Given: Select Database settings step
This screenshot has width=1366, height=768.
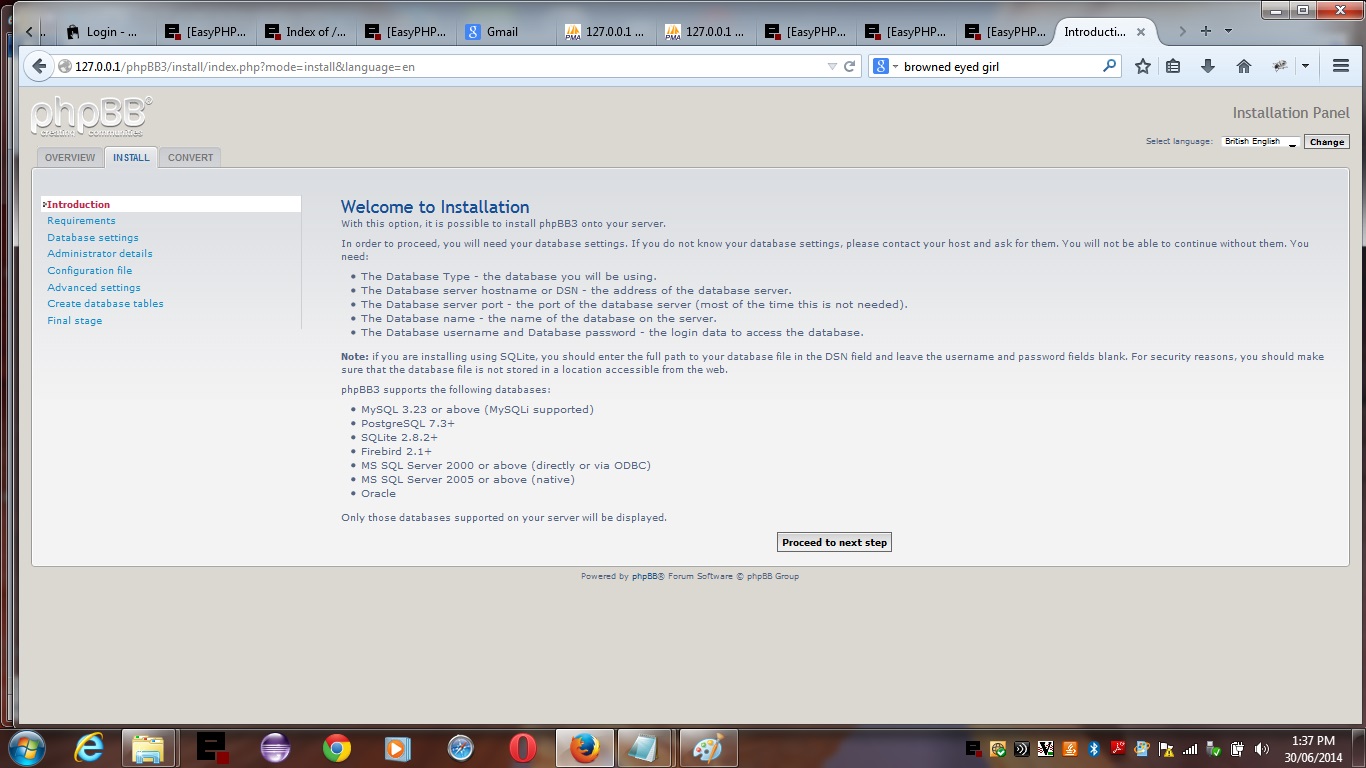Looking at the screenshot, I should [x=93, y=237].
